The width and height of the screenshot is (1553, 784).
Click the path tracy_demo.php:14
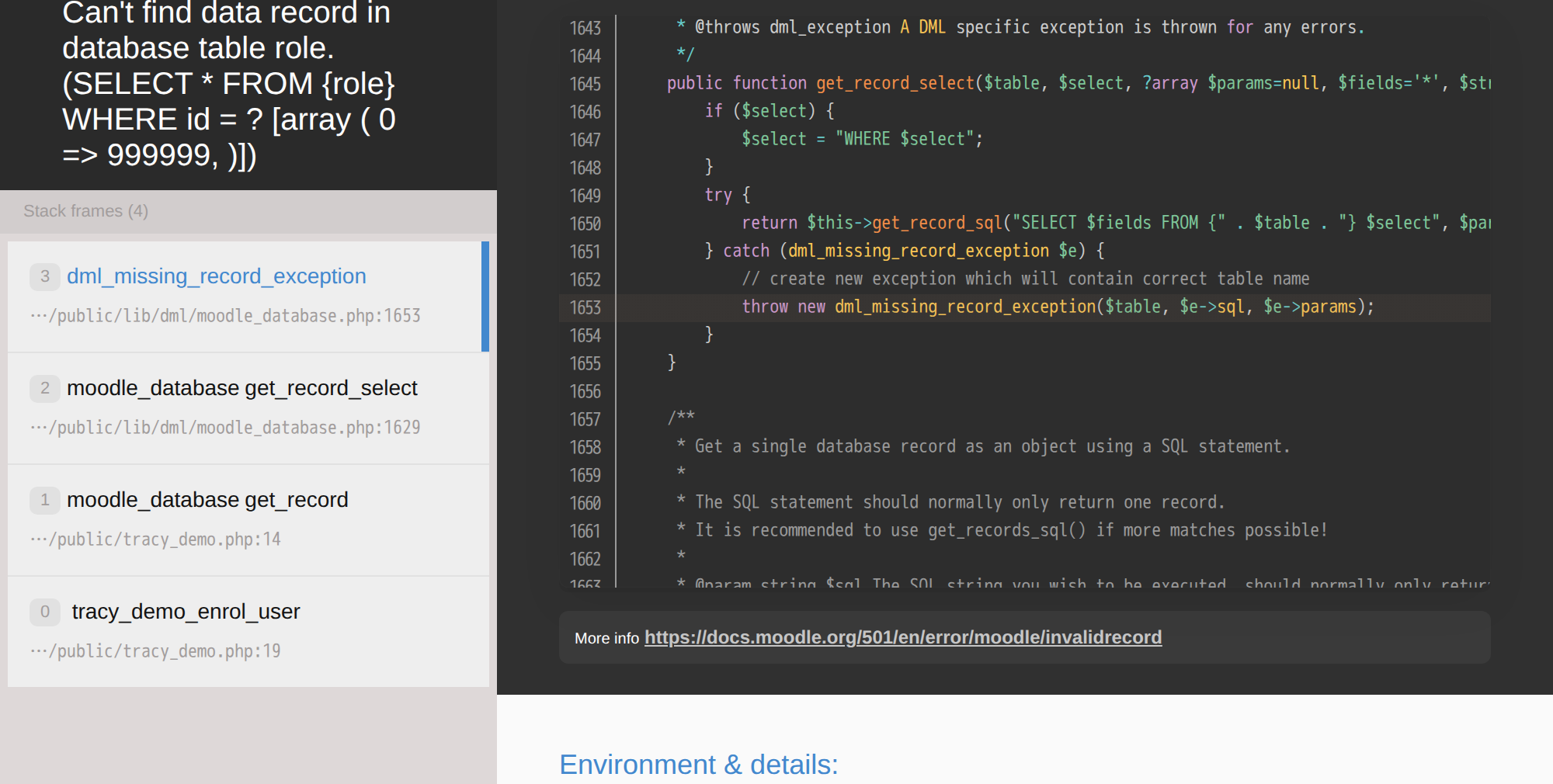click(155, 539)
